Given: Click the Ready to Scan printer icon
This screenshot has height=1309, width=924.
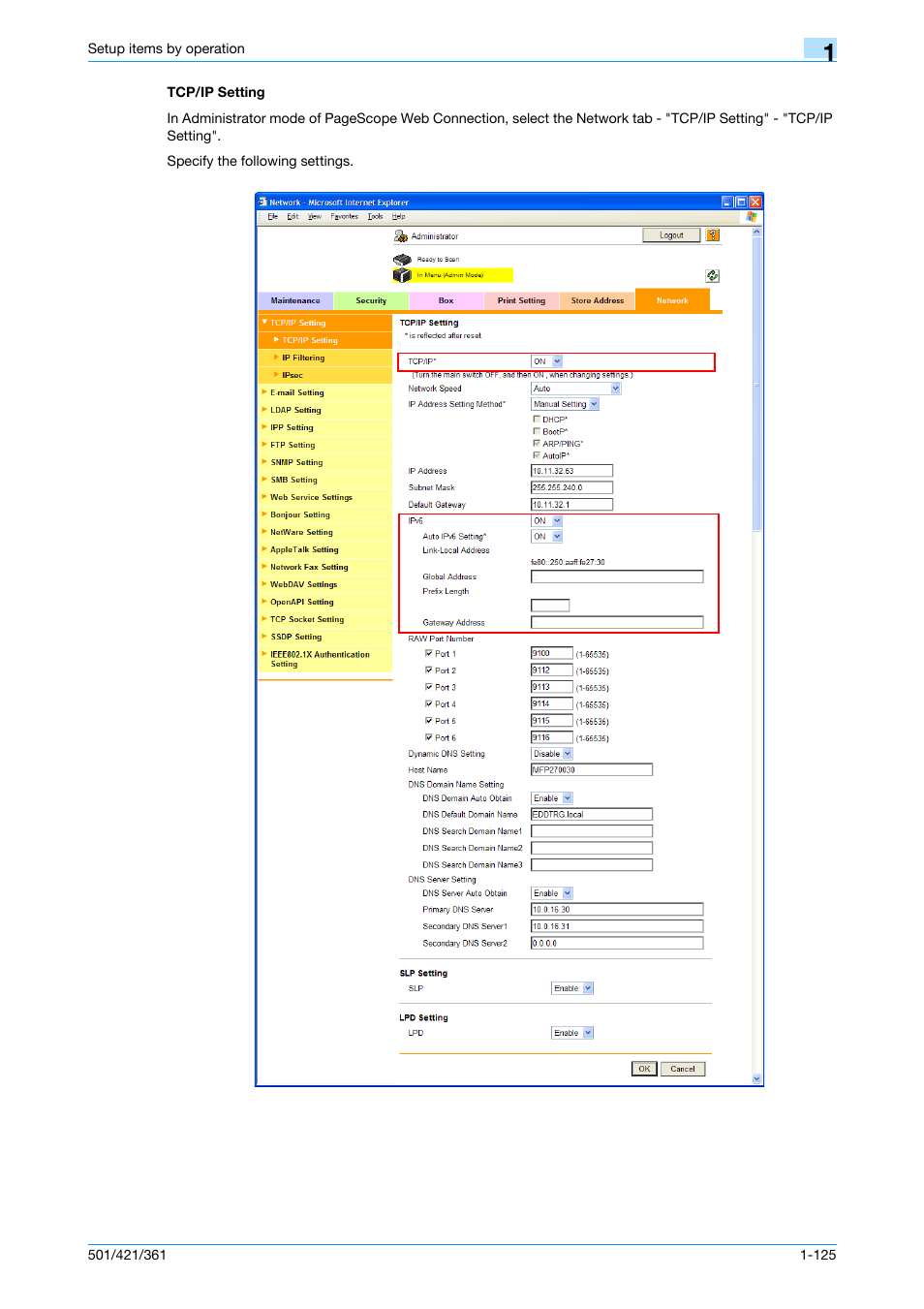Looking at the screenshot, I should pyautogui.click(x=402, y=260).
